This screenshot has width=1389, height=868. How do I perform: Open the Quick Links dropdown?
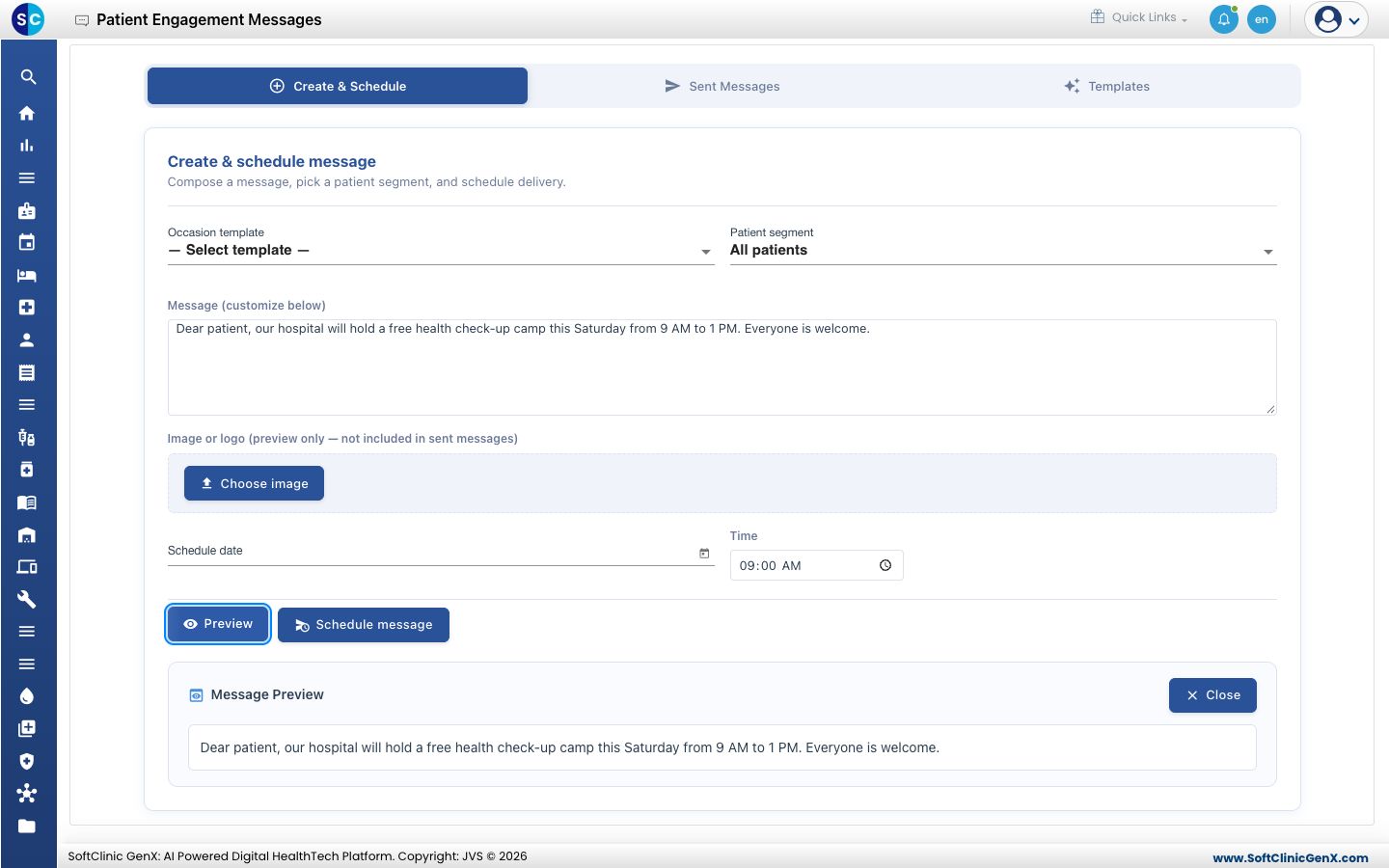click(x=1139, y=17)
